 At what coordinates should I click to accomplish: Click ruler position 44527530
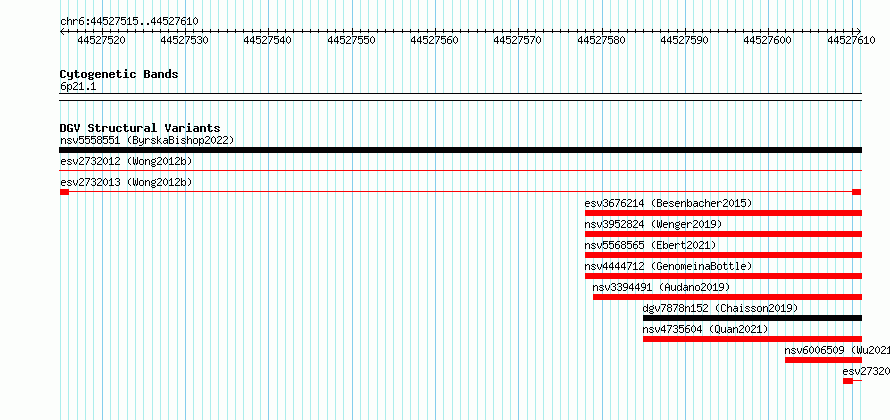pyautogui.click(x=184, y=40)
